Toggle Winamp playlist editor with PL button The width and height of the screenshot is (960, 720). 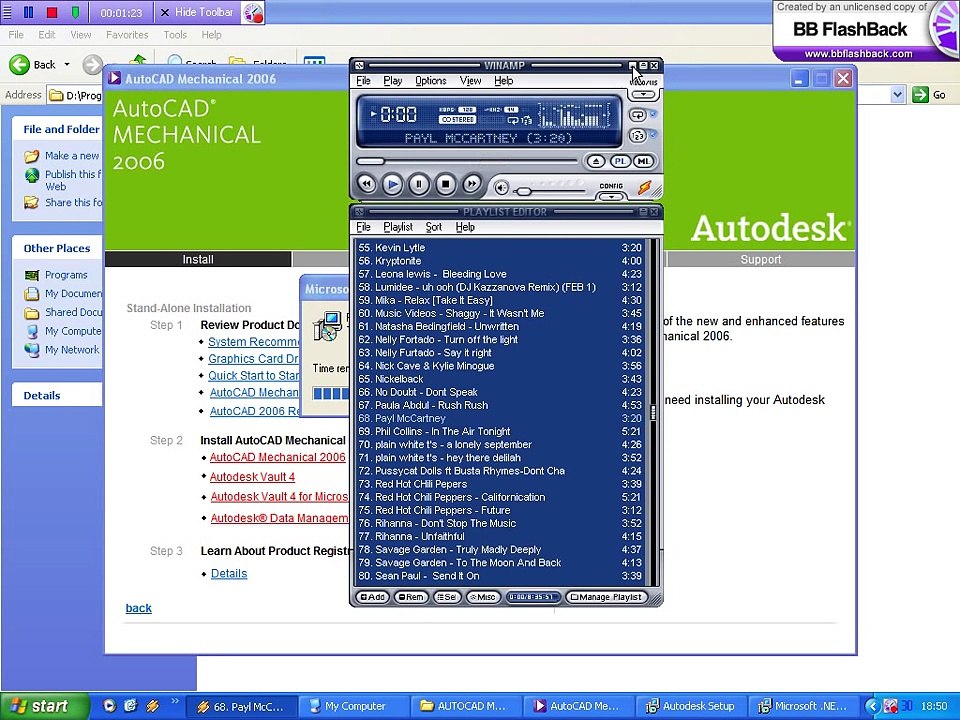click(x=620, y=162)
